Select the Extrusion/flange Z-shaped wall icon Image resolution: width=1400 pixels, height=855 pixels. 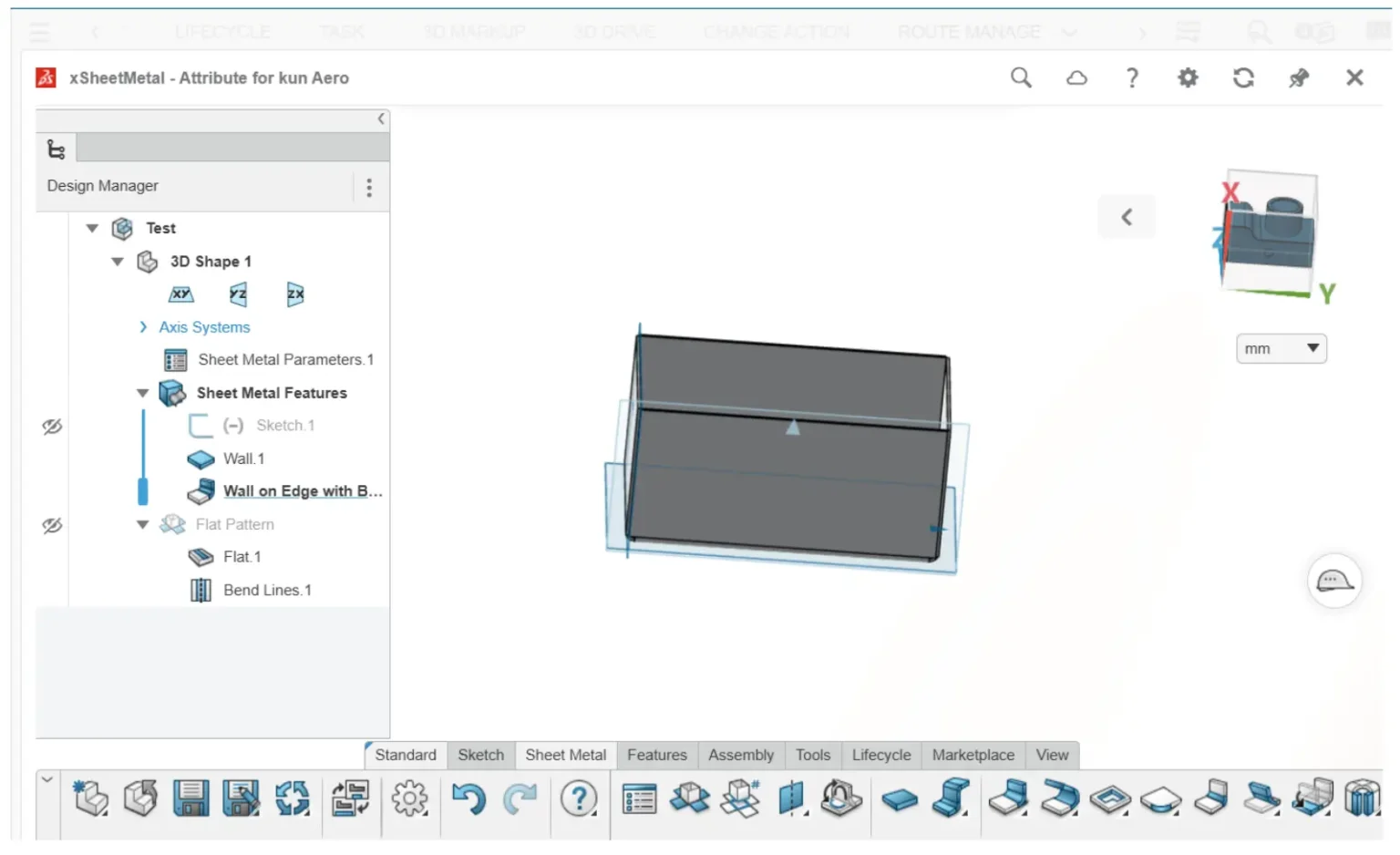tap(951, 798)
